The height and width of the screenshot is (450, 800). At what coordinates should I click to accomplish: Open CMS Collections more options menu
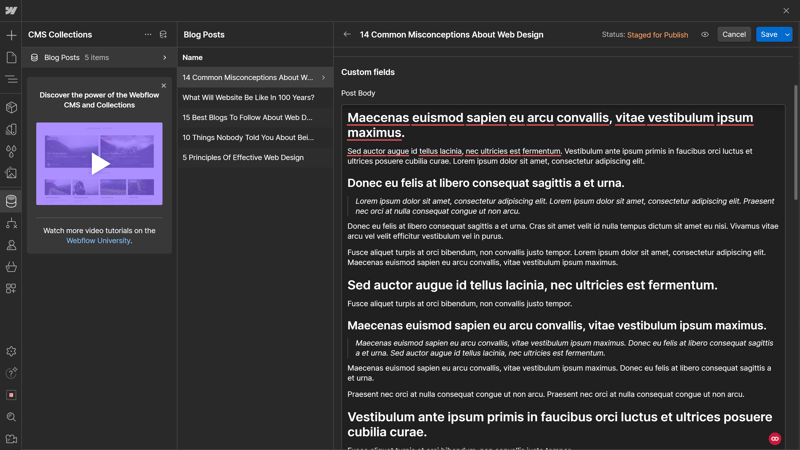click(148, 35)
